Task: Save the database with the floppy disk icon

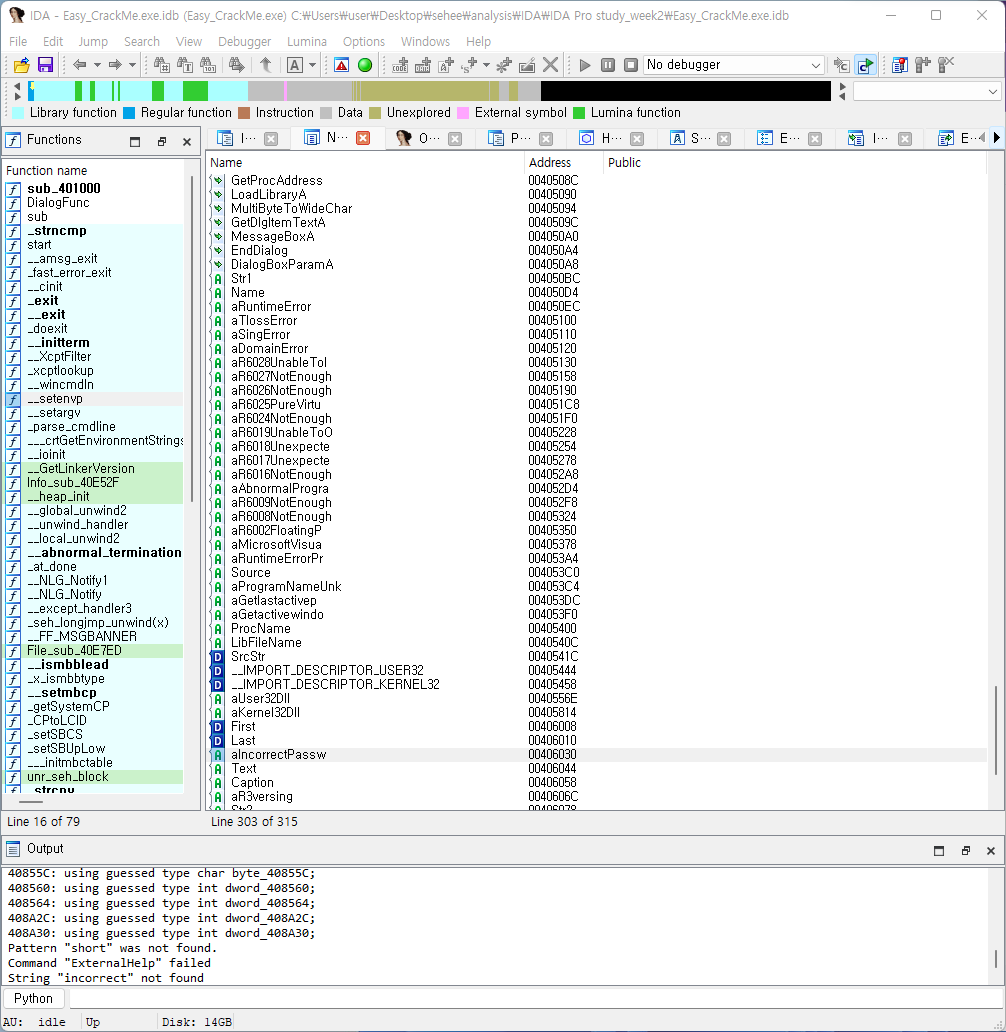Action: pos(45,65)
